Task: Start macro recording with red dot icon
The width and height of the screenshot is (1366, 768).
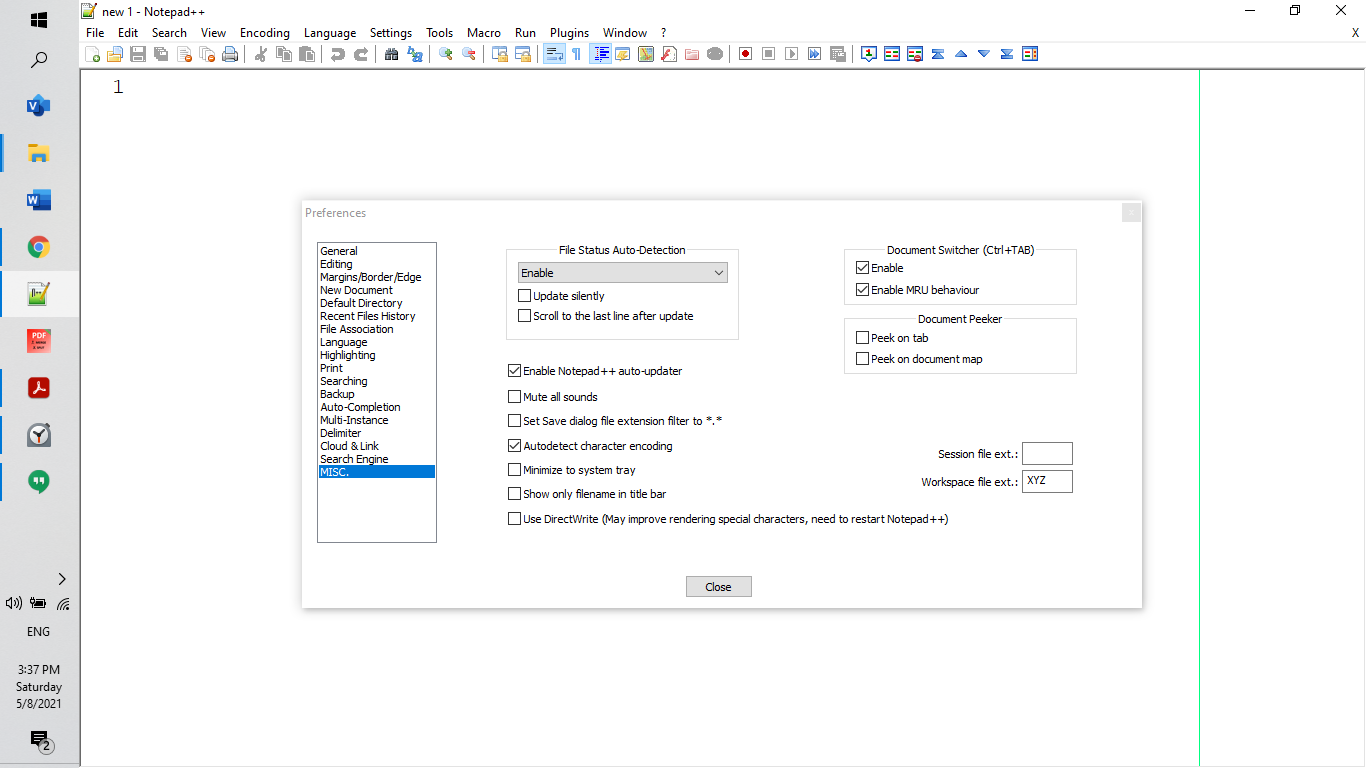Action: (x=746, y=54)
